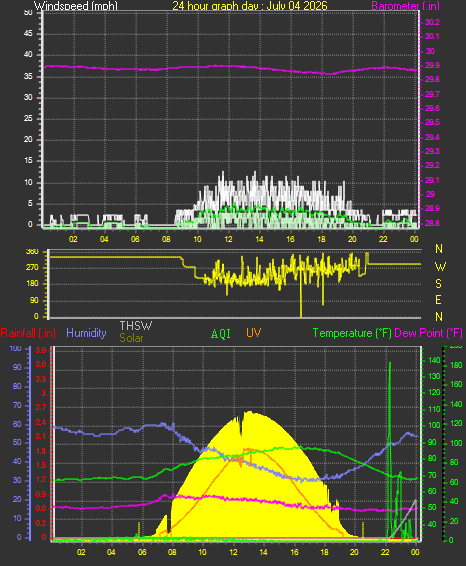Click the "29.1" barometer axis value

click(x=432, y=180)
